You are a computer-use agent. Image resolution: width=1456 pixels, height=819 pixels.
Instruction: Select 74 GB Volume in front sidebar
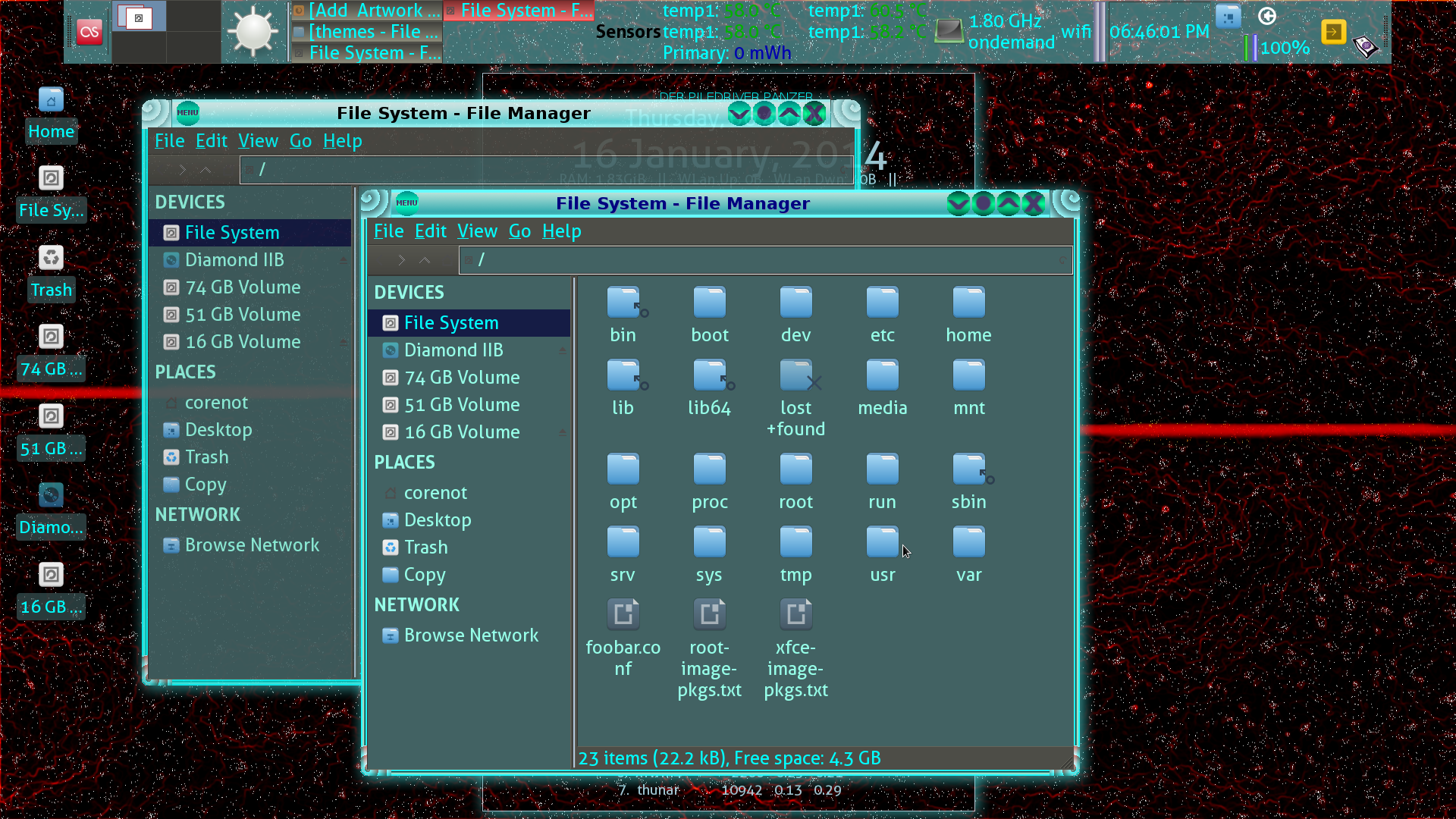(x=469, y=378)
